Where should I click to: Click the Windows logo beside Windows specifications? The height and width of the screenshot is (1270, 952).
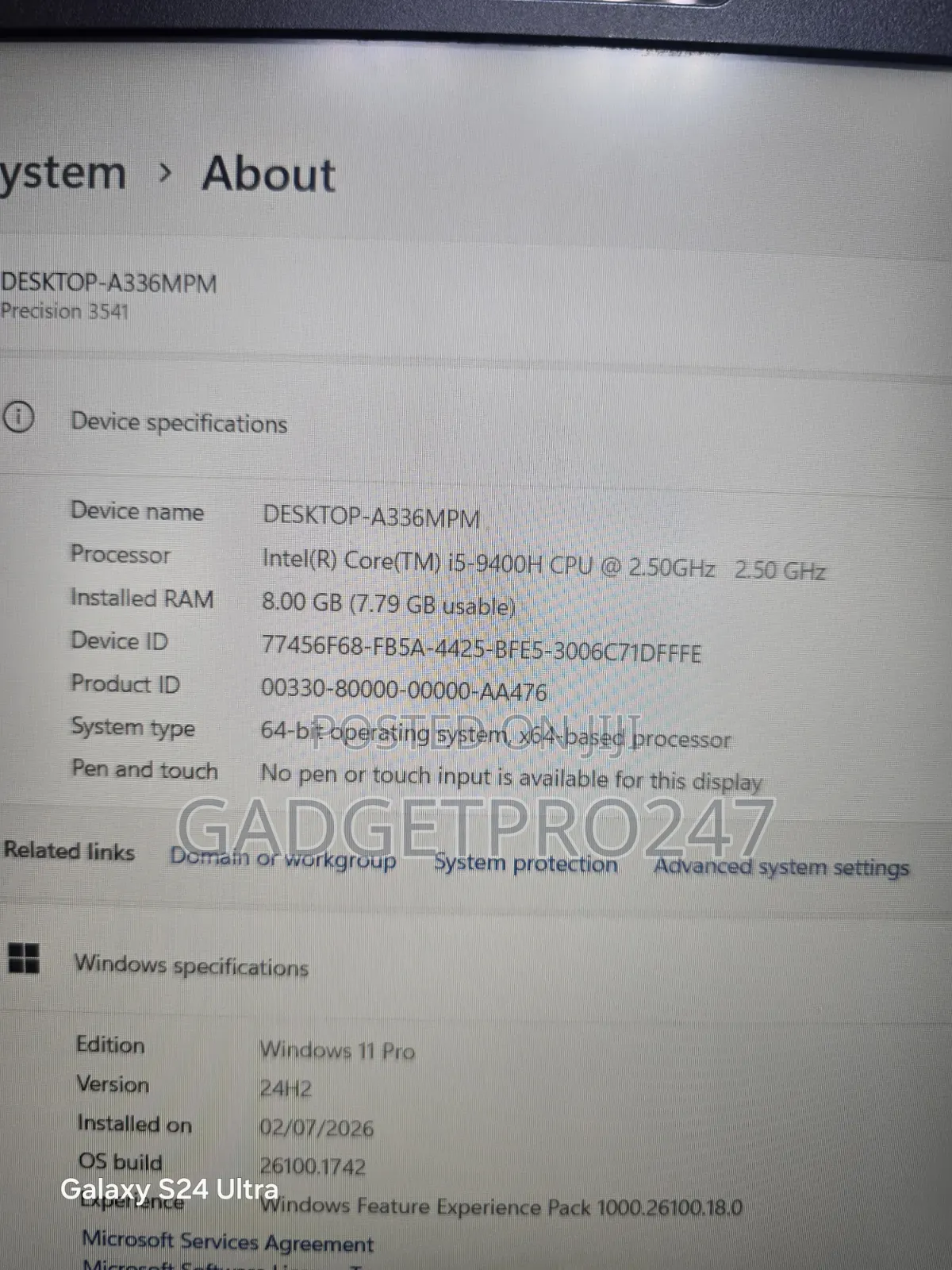23,958
